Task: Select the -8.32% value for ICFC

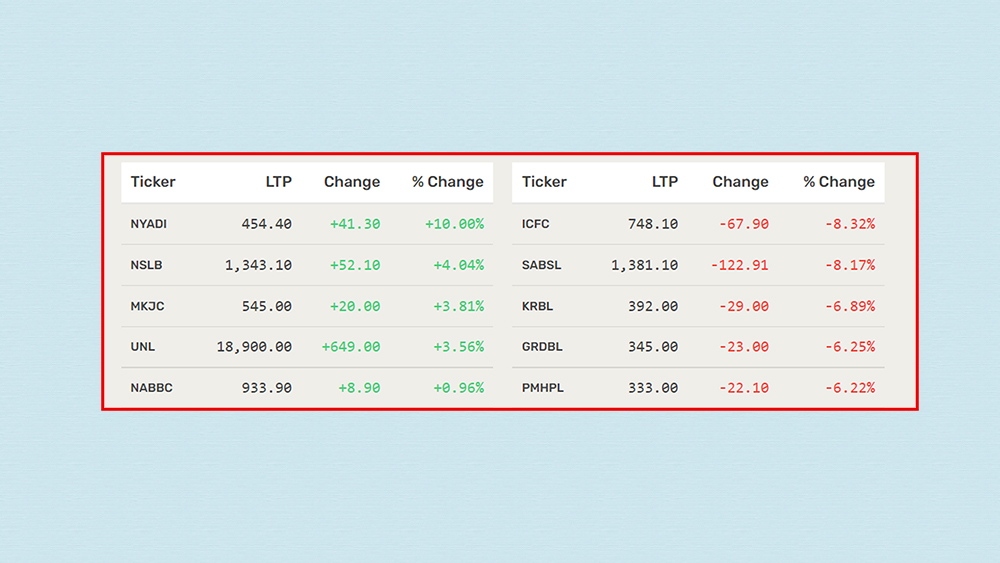Action: 850,224
